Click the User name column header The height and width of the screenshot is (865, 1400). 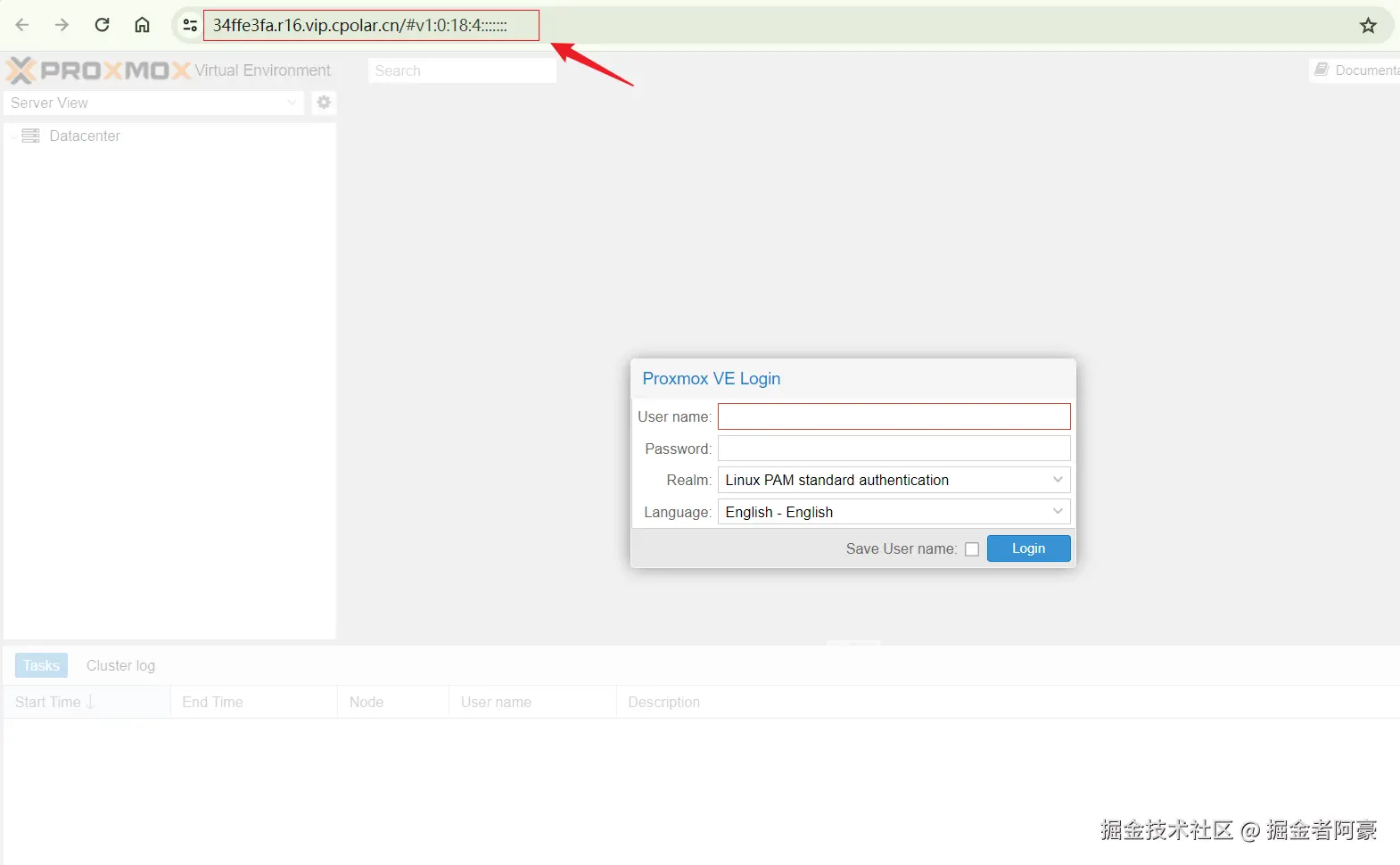[532, 702]
